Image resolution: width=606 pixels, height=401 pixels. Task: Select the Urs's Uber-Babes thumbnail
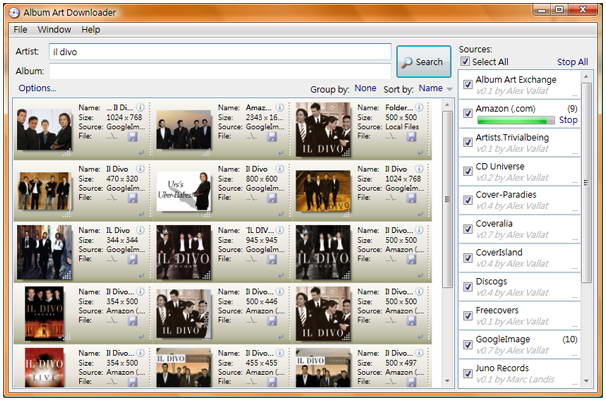tap(184, 191)
